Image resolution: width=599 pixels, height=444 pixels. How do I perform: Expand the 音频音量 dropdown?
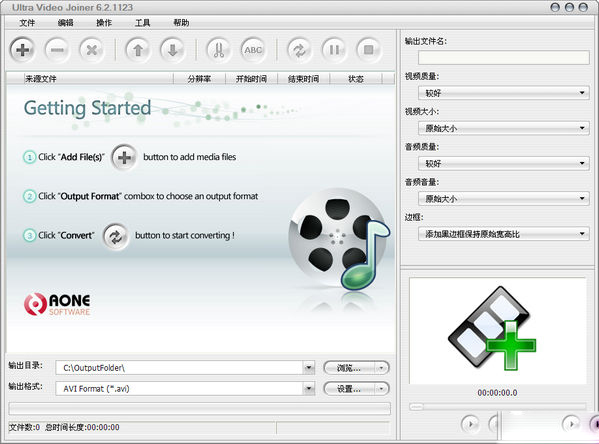coord(582,199)
